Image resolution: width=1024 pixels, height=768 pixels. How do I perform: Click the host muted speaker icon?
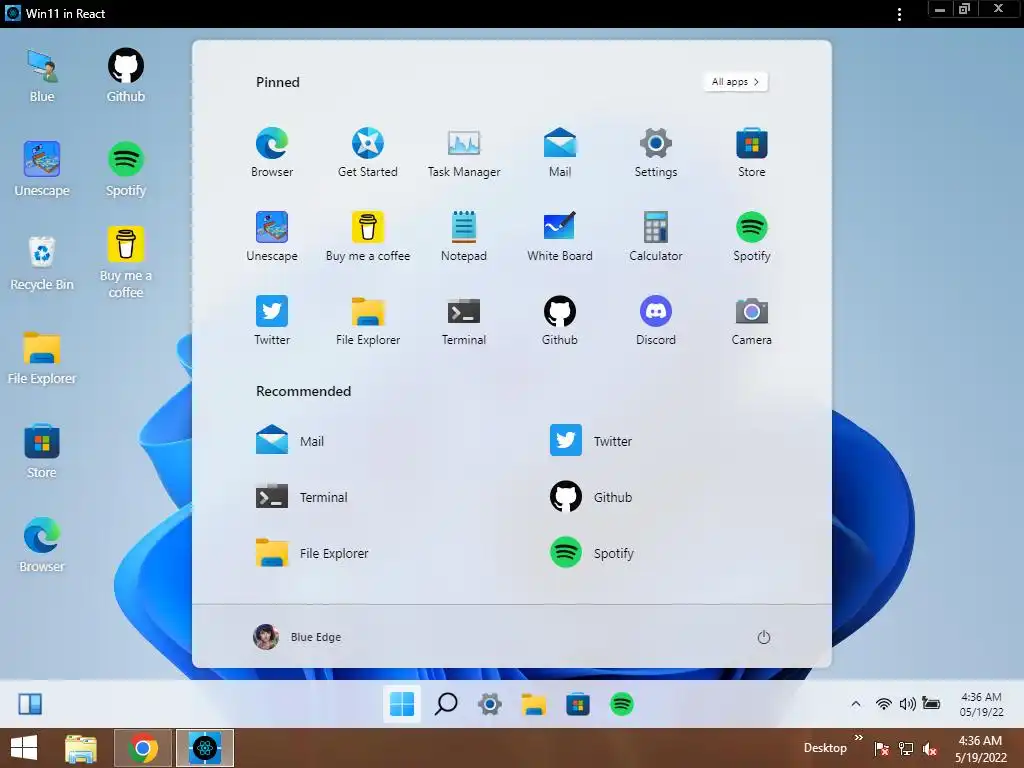click(x=930, y=748)
